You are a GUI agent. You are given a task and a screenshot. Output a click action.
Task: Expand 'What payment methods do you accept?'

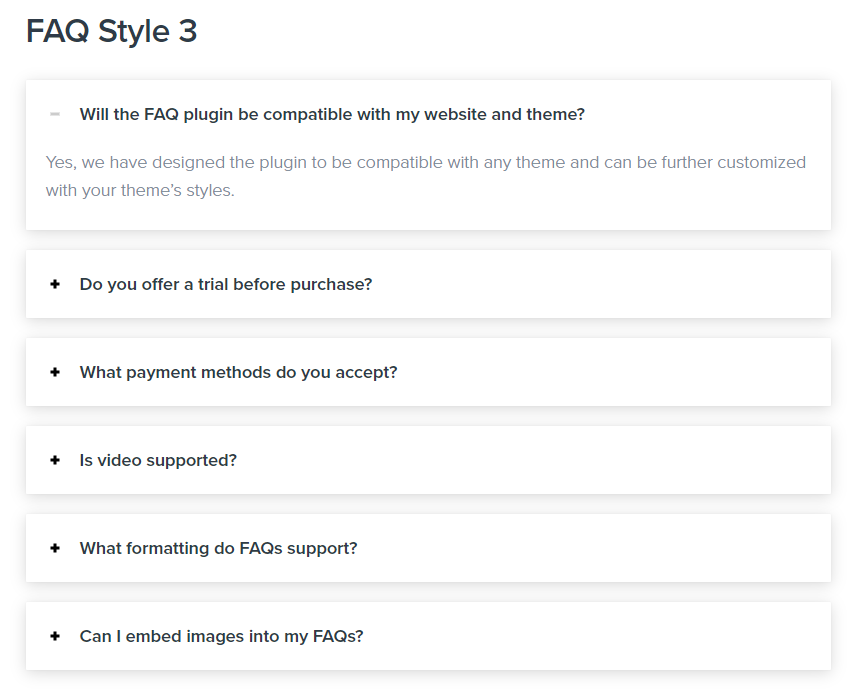pyautogui.click(x=238, y=372)
